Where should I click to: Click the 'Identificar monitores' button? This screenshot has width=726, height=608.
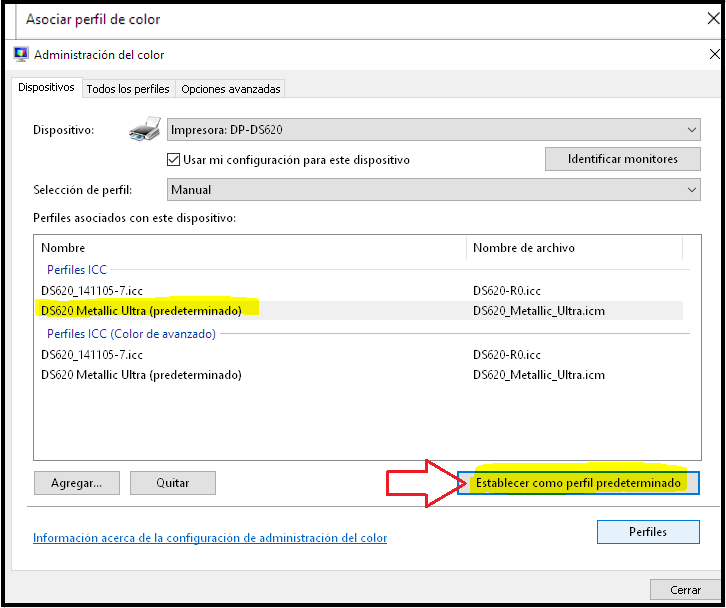coord(622,159)
